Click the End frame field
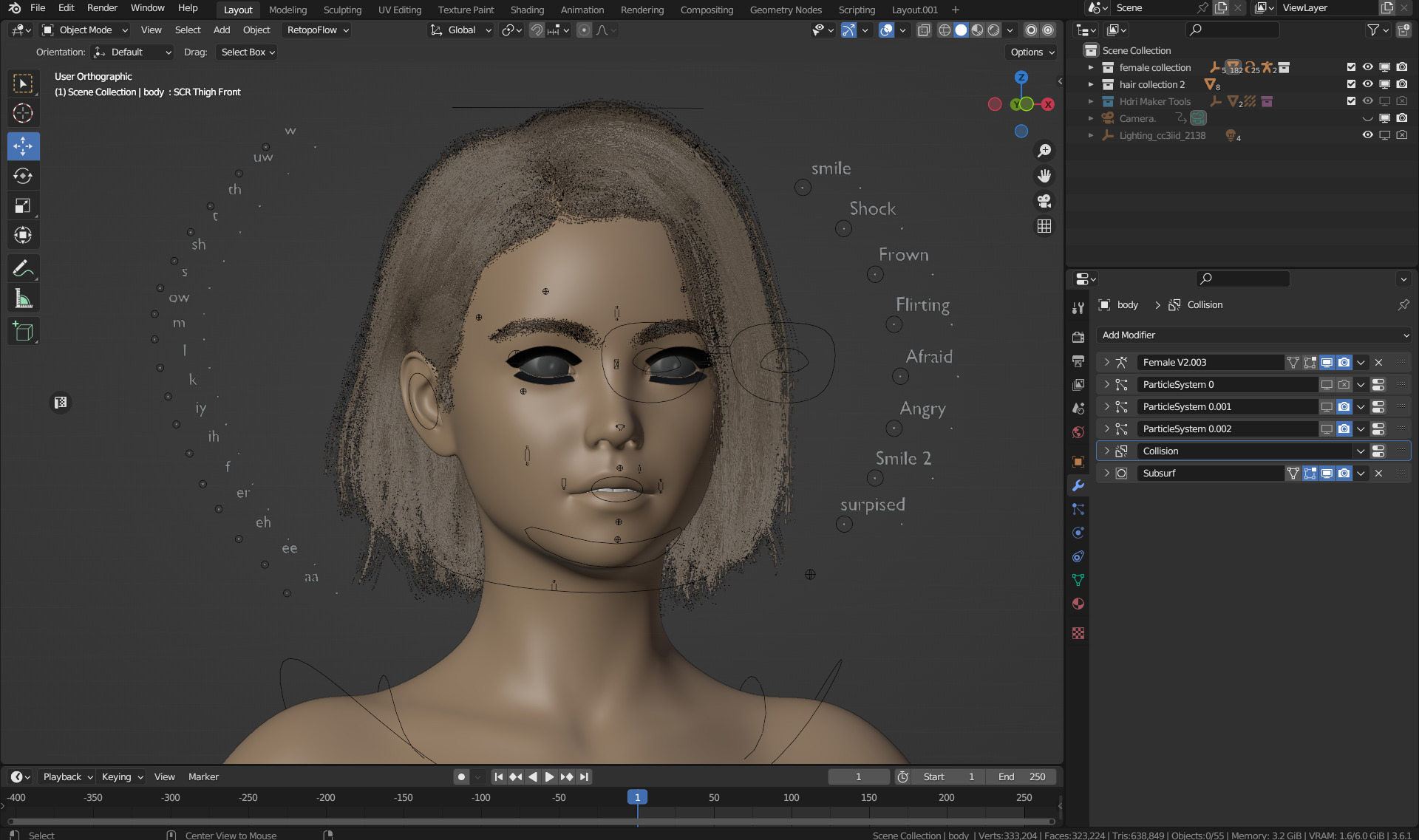This screenshot has width=1419, height=840. pyautogui.click(x=1021, y=777)
